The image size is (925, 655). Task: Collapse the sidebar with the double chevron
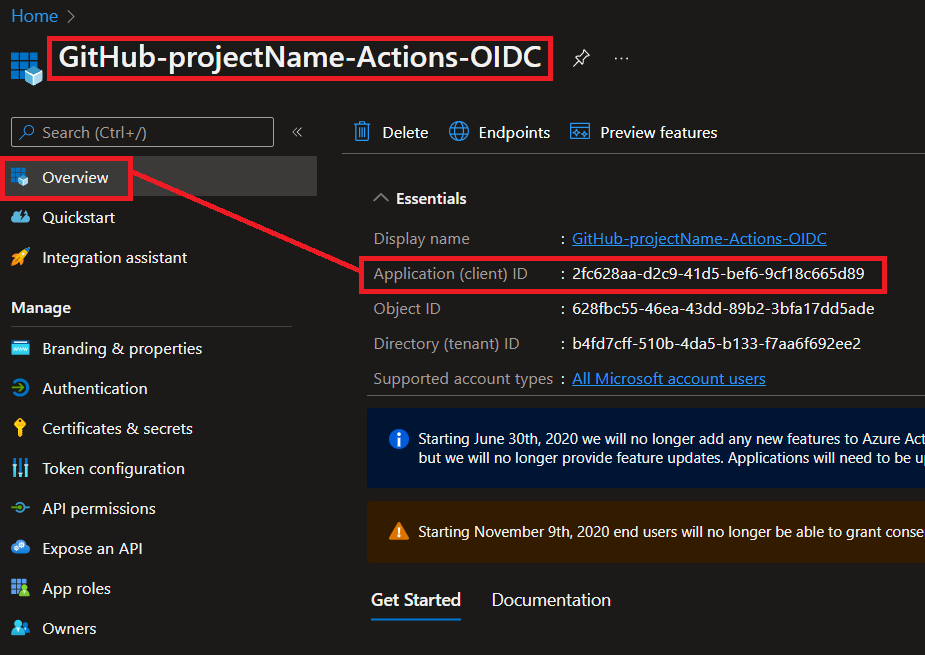(x=297, y=132)
